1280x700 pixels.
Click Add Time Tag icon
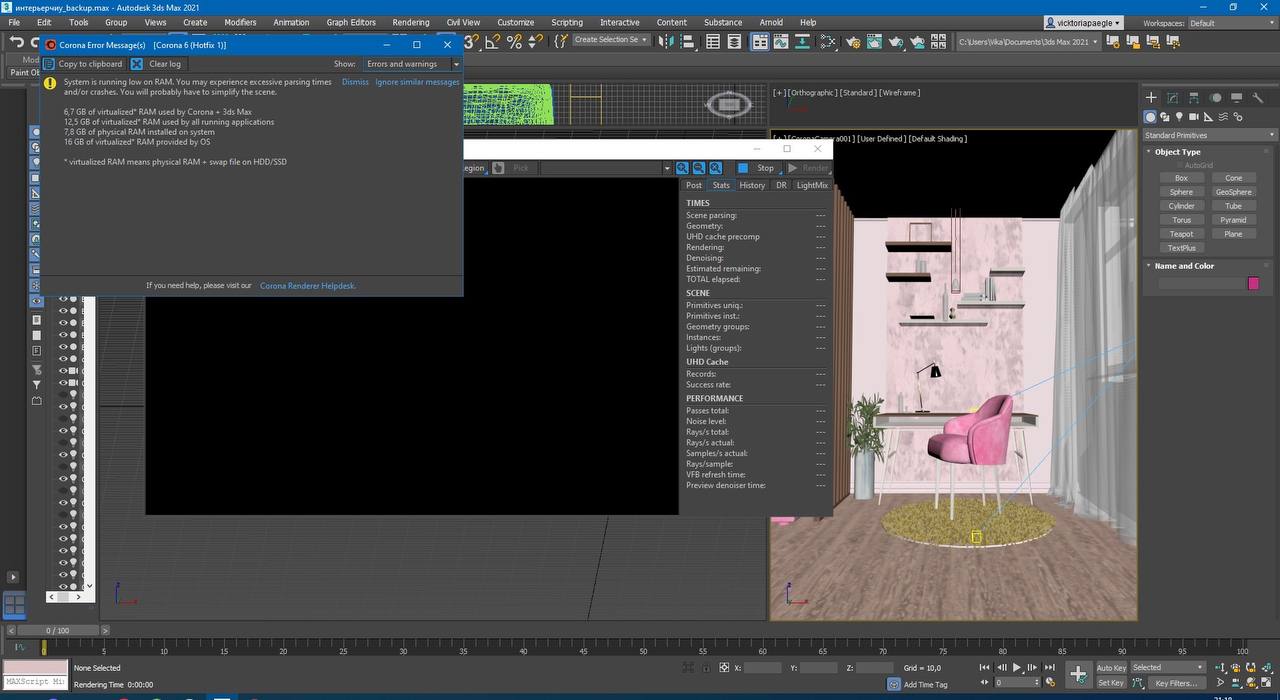[x=894, y=684]
